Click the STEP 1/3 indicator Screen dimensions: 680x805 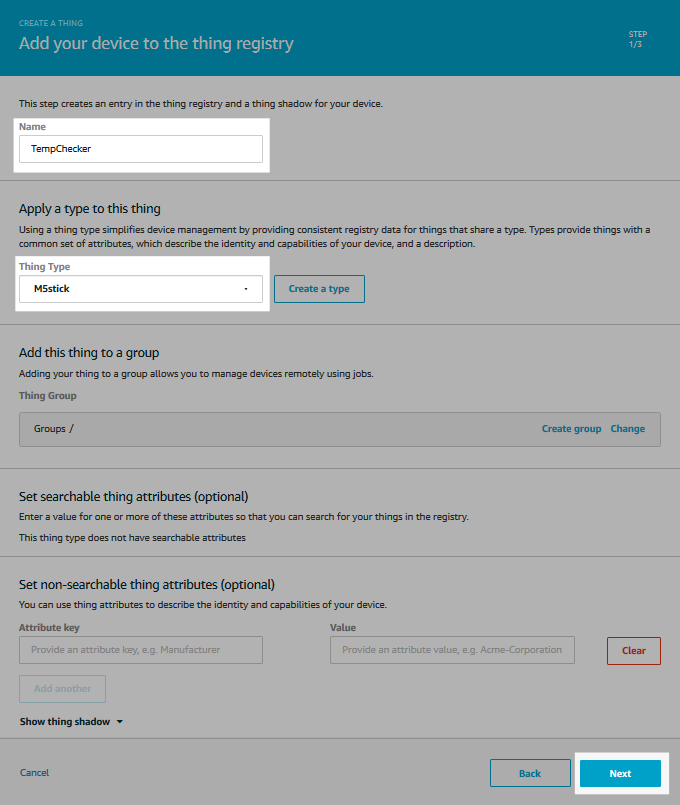click(x=638, y=38)
